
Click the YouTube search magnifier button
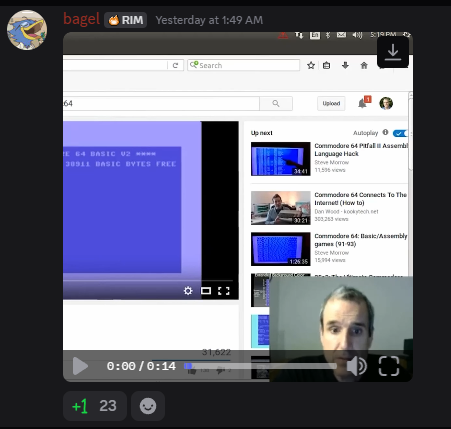[276, 103]
